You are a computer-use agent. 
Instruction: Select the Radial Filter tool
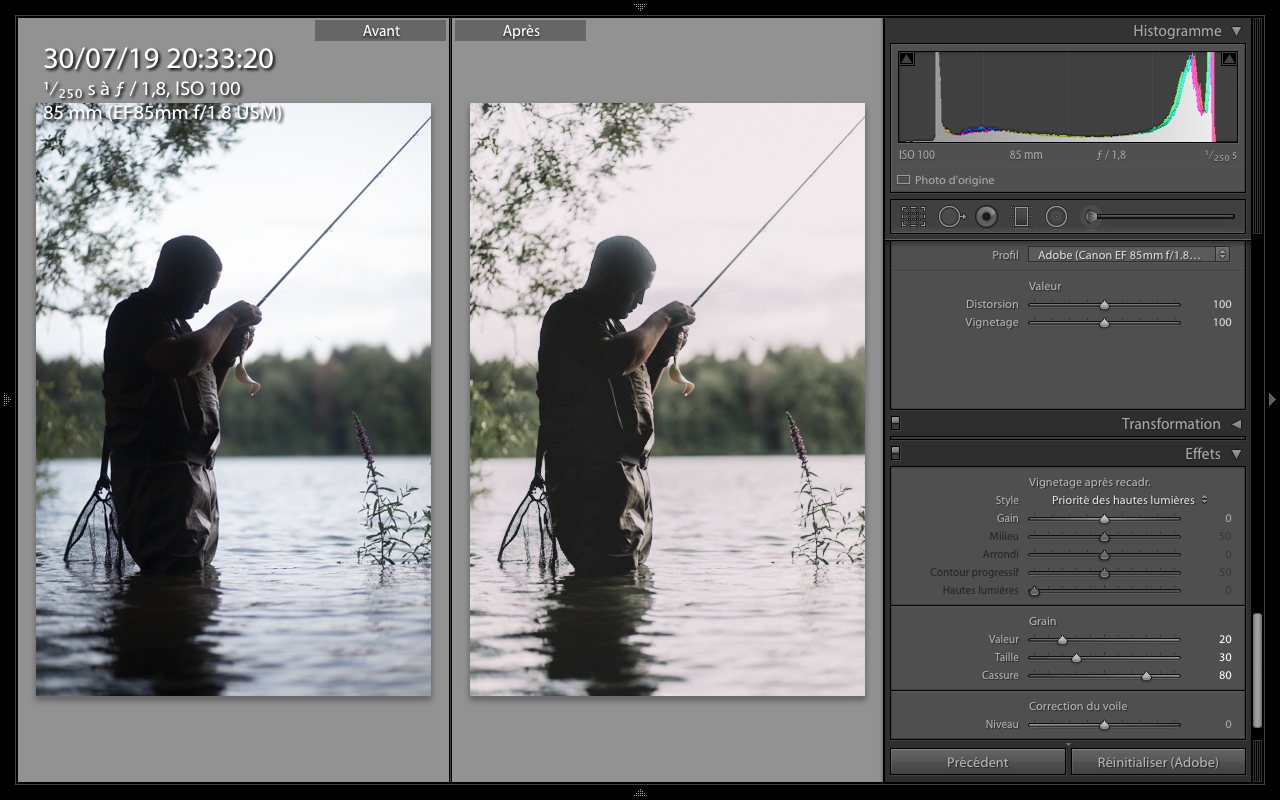coord(1056,216)
